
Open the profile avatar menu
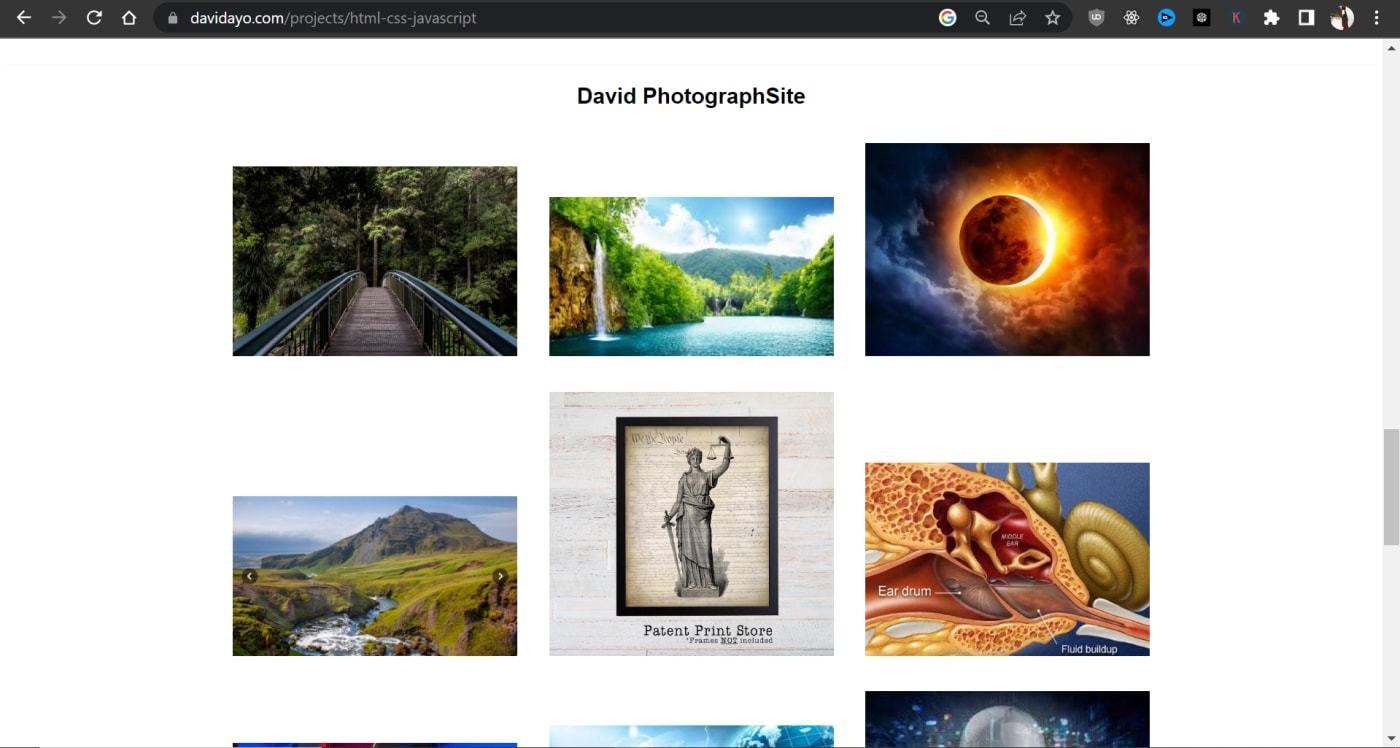click(x=1342, y=18)
